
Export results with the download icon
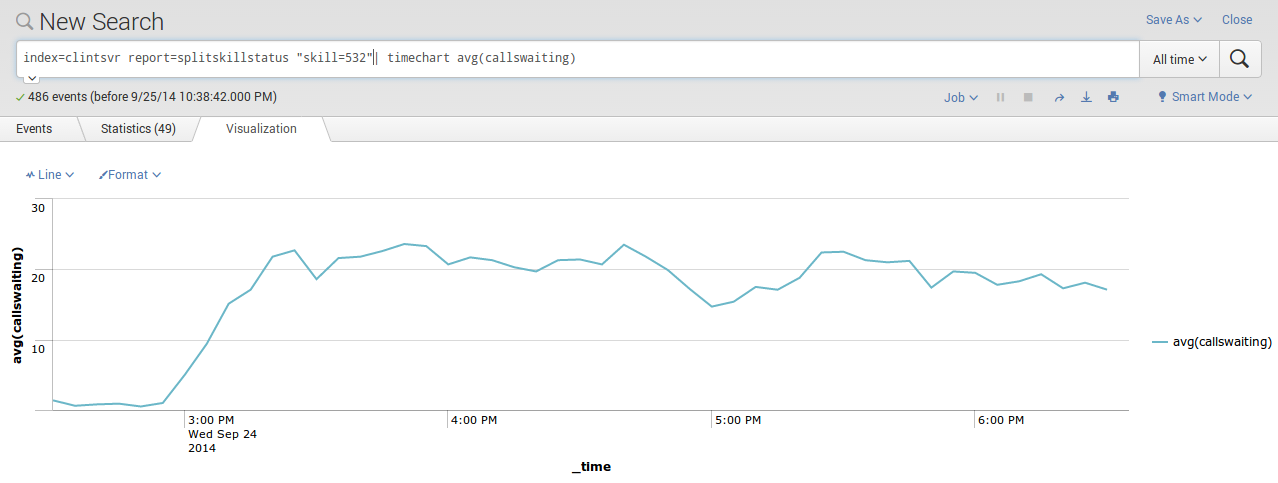point(1086,97)
